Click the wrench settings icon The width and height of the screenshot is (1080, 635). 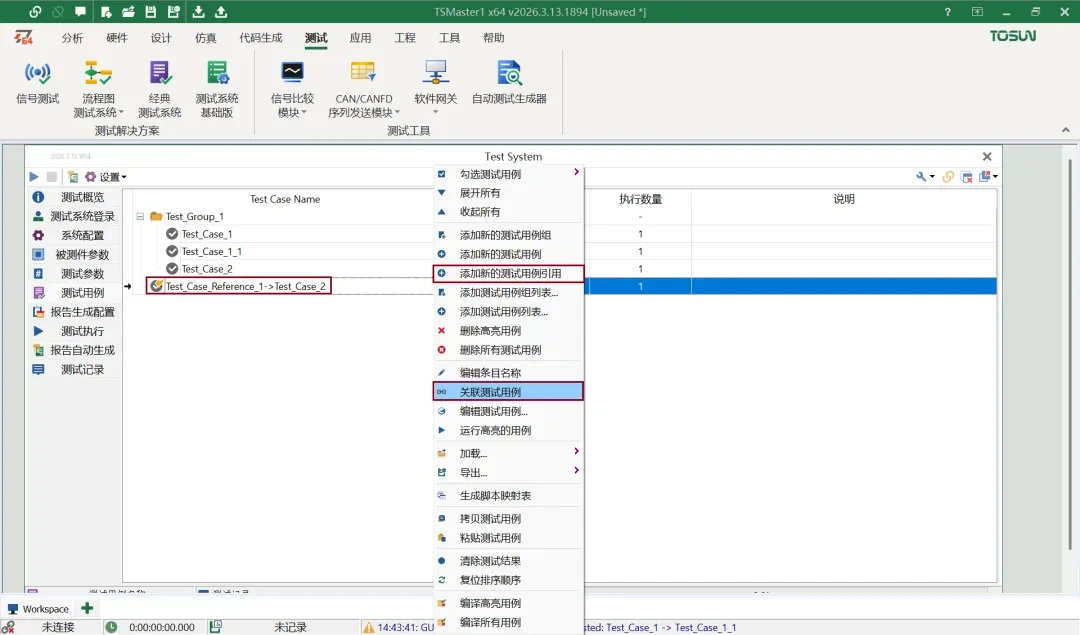tap(922, 176)
